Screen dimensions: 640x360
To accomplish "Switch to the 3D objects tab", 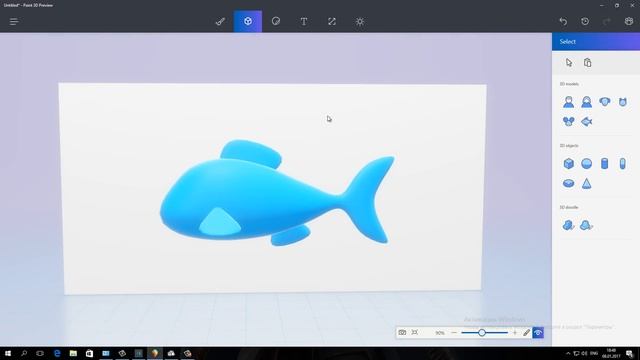I will pyautogui.click(x=248, y=22).
